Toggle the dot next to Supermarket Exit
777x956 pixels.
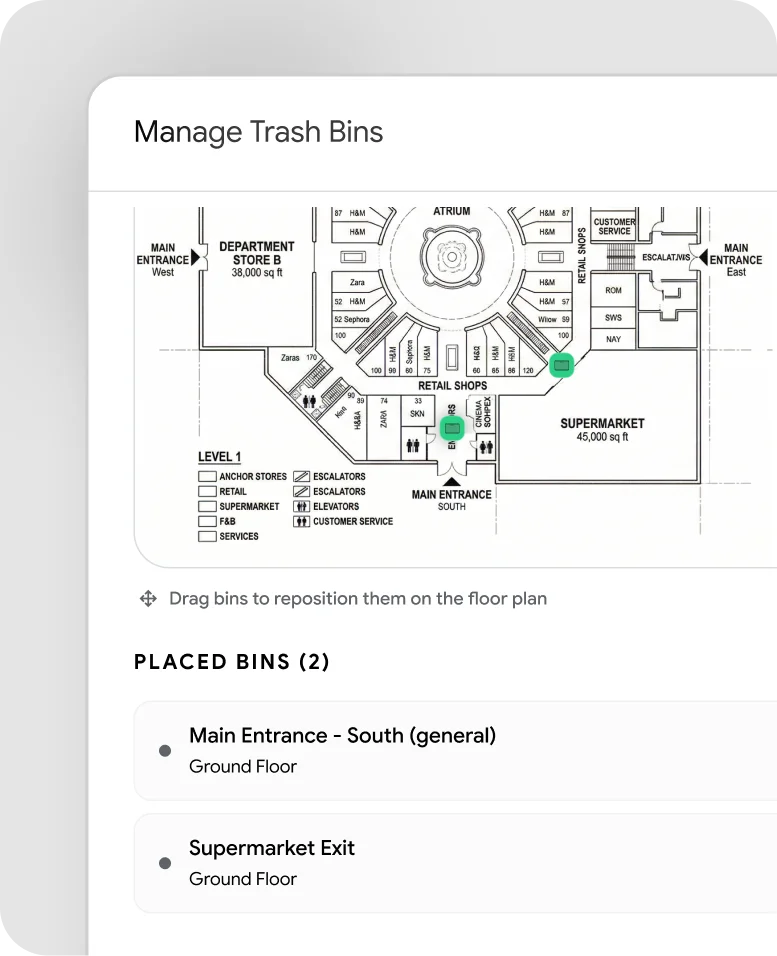164,862
